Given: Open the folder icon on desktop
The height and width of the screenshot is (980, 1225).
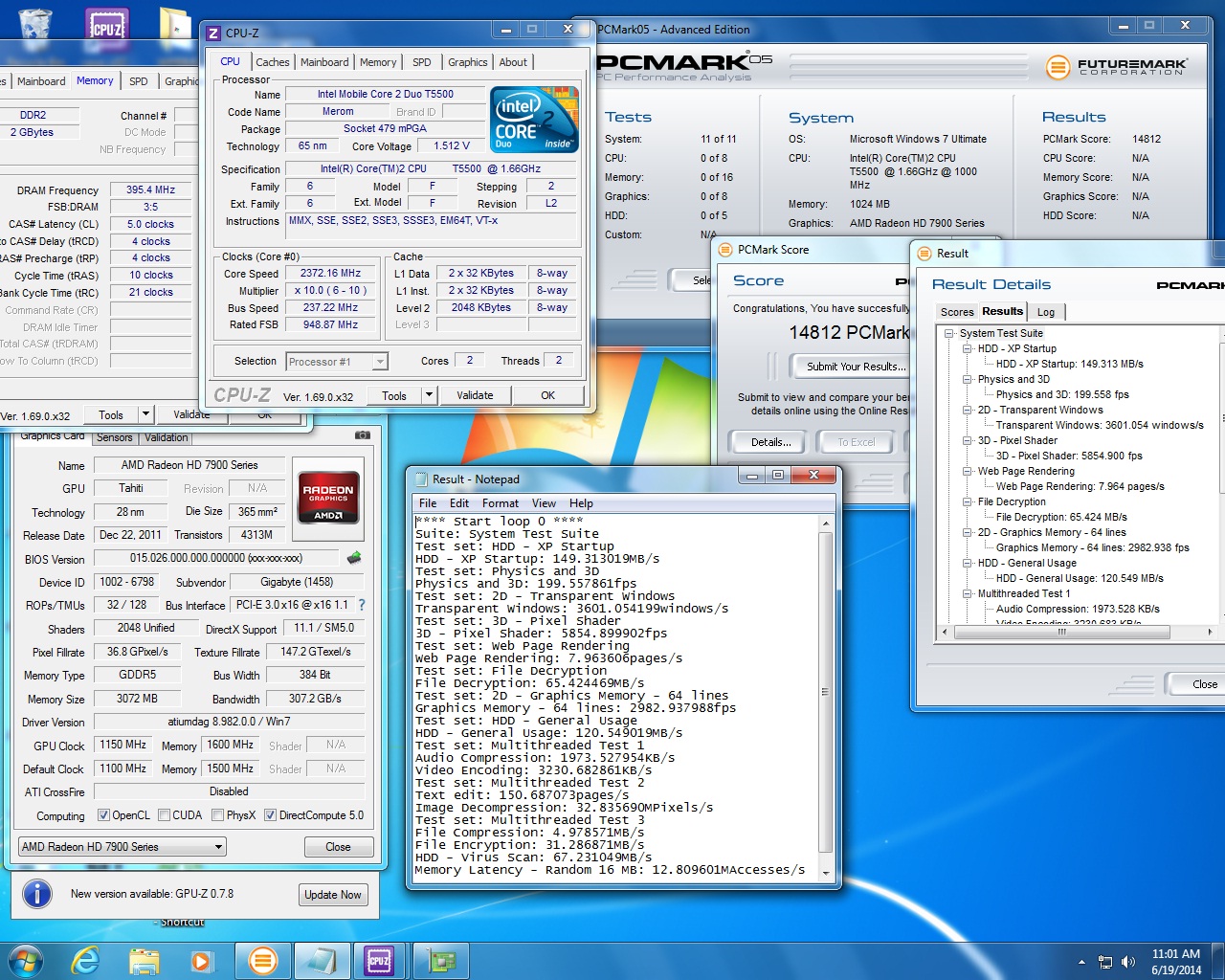Looking at the screenshot, I should (x=178, y=24).
